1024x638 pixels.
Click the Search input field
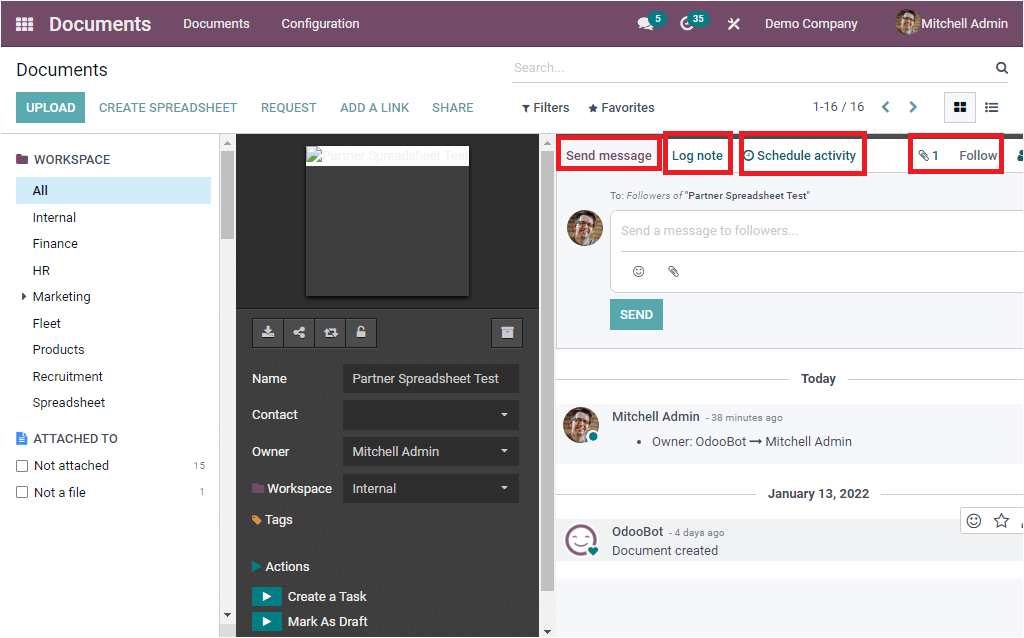tap(751, 67)
